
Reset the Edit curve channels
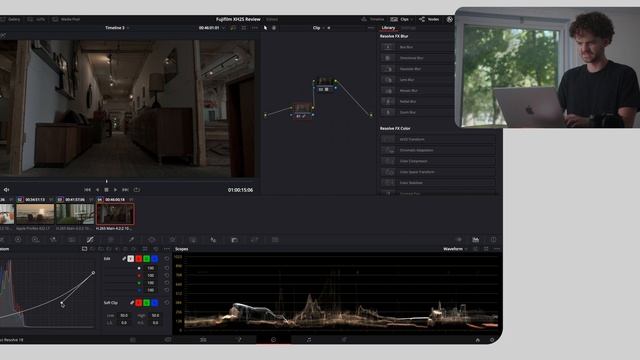[167, 259]
